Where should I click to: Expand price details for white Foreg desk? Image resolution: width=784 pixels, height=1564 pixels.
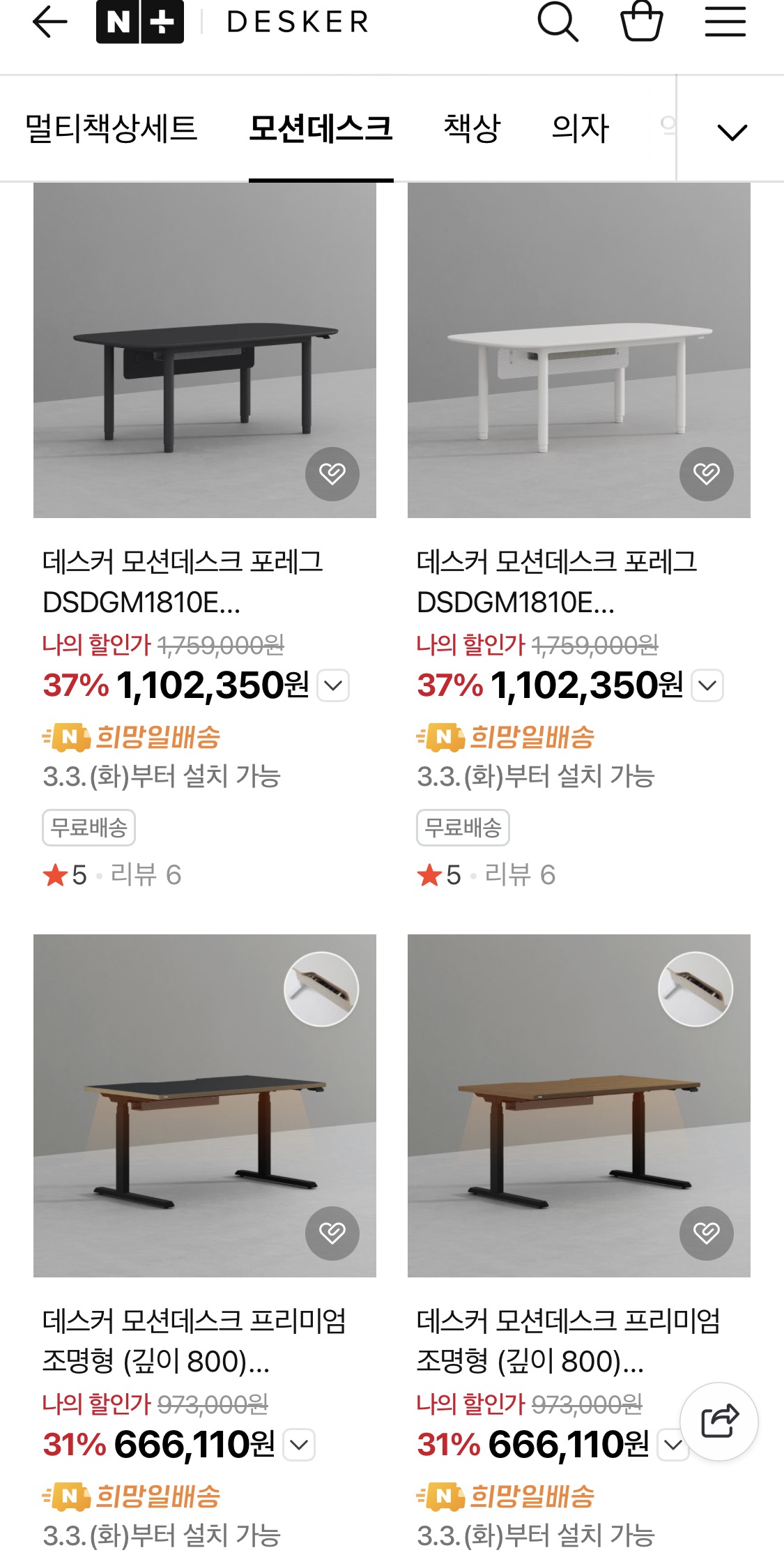(707, 685)
